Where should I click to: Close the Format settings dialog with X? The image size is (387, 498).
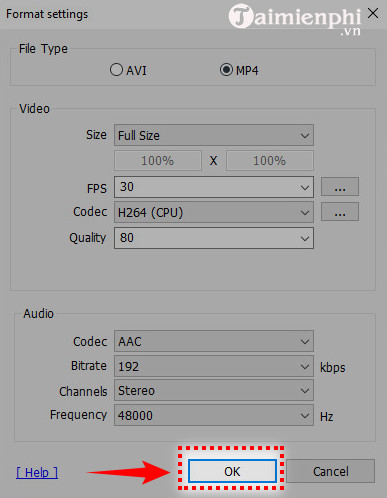click(373, 13)
